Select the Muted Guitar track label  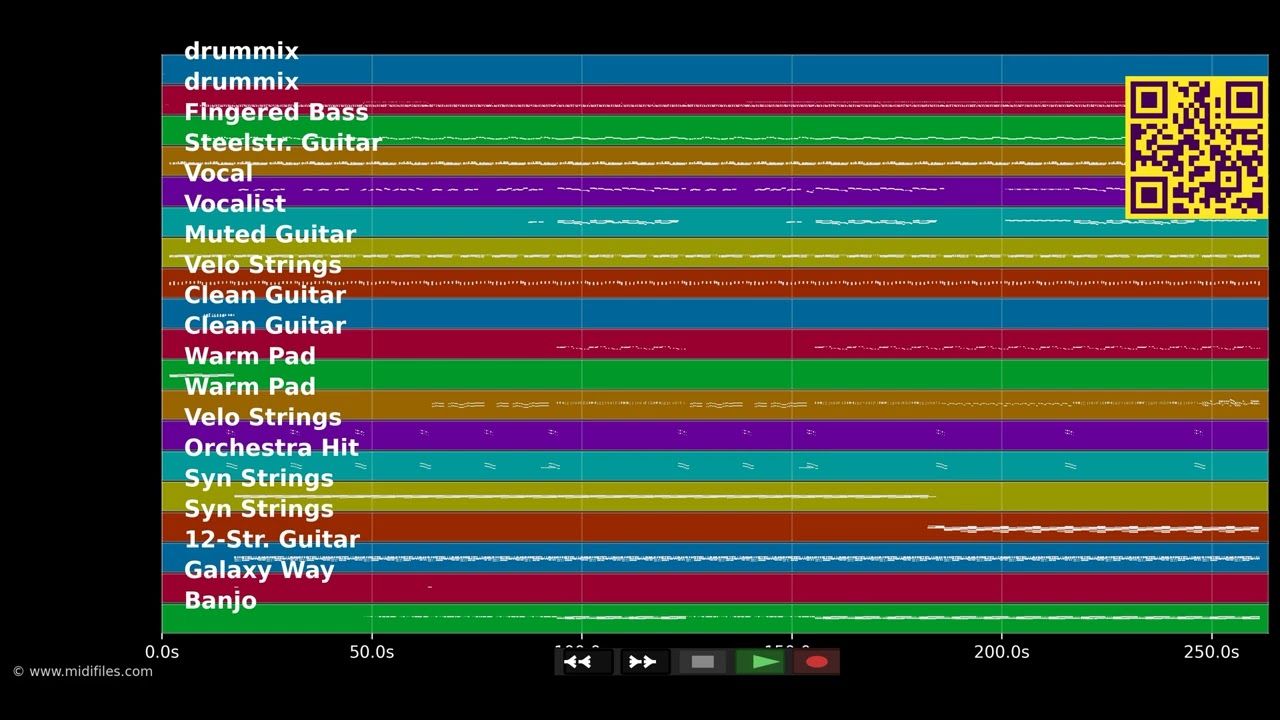pyautogui.click(x=270, y=234)
